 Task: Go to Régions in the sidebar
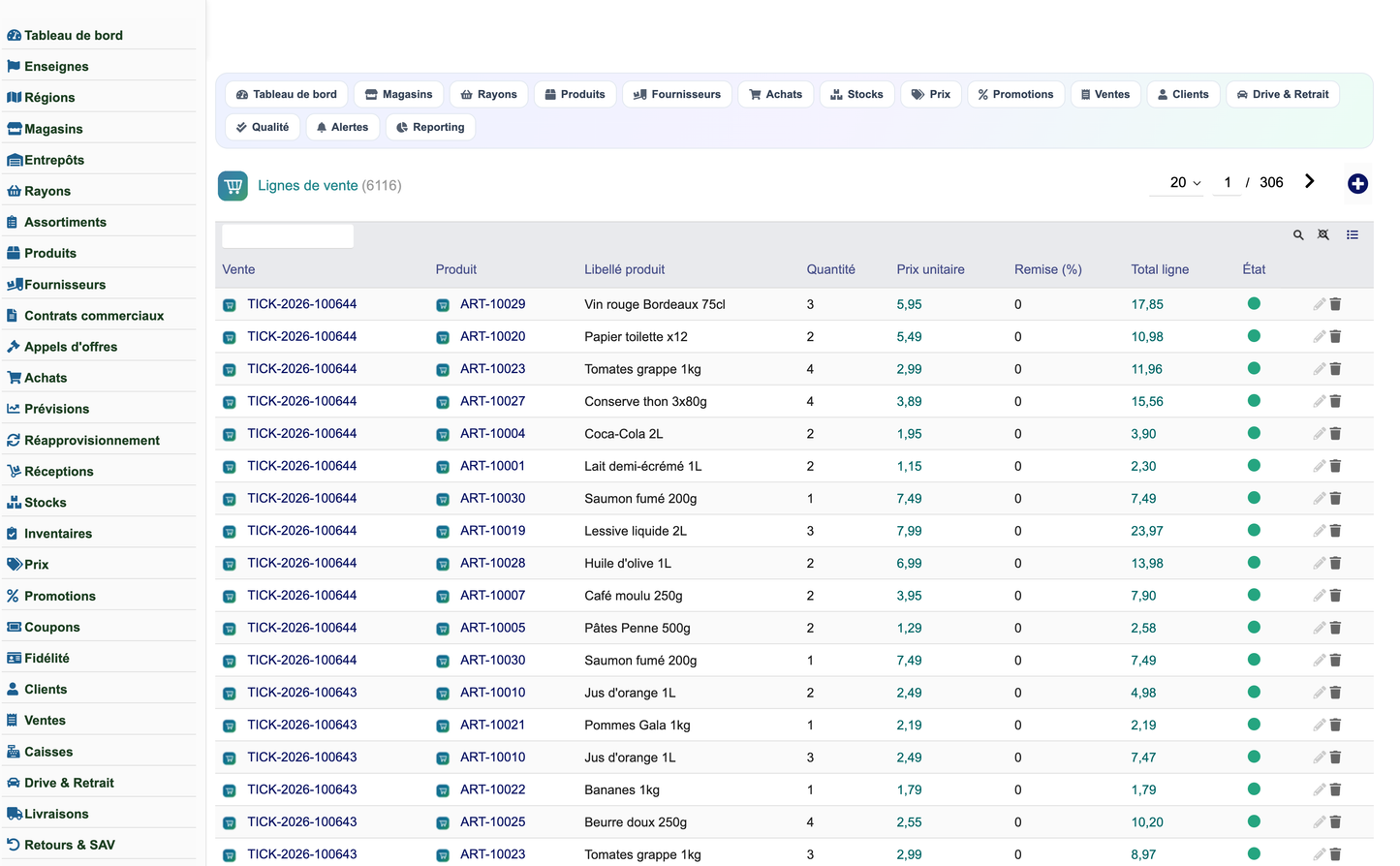pos(49,98)
